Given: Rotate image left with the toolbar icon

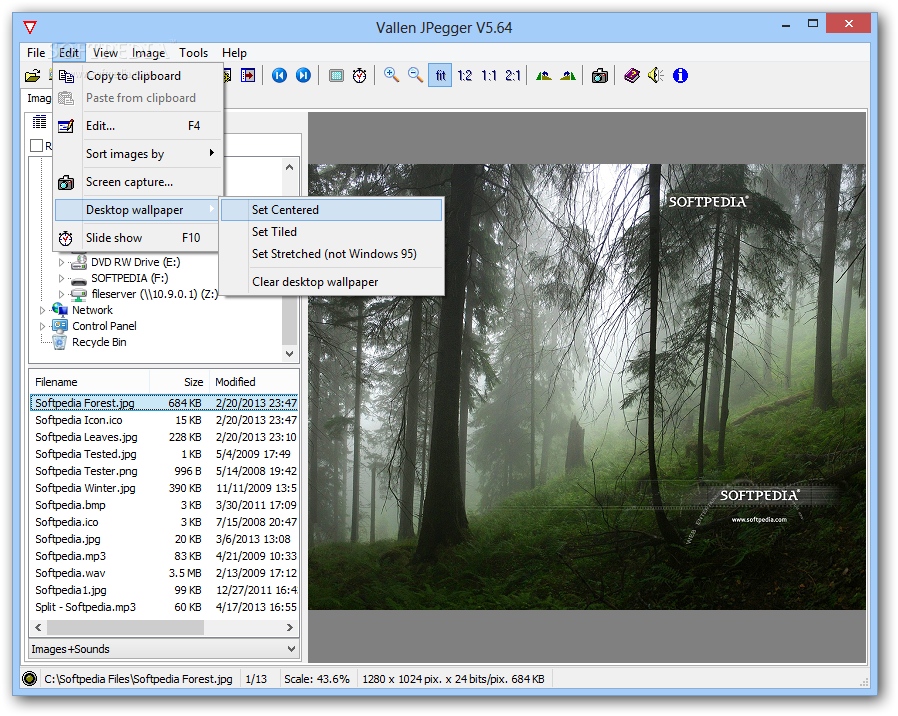Looking at the screenshot, I should (543, 76).
